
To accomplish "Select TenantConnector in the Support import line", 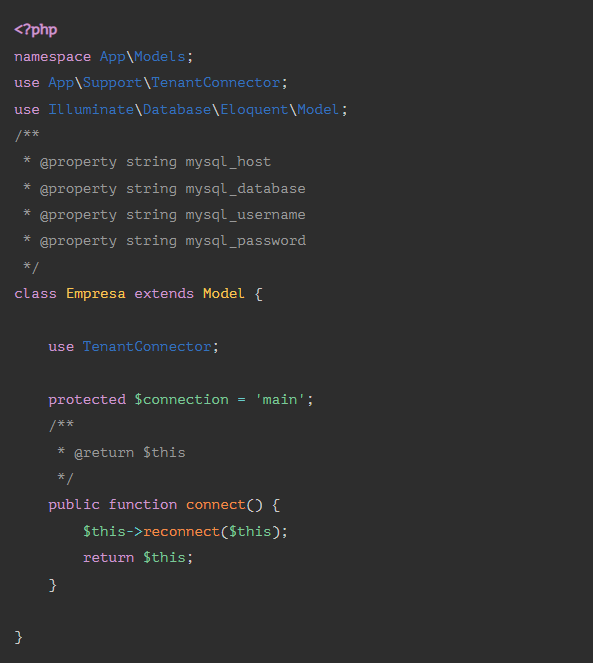I will [216, 82].
